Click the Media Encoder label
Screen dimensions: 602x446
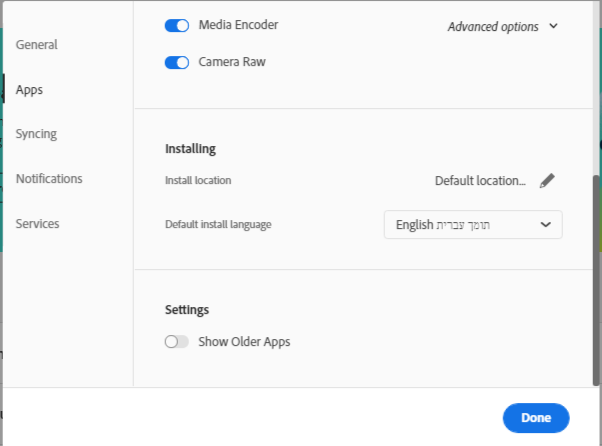[x=238, y=25]
